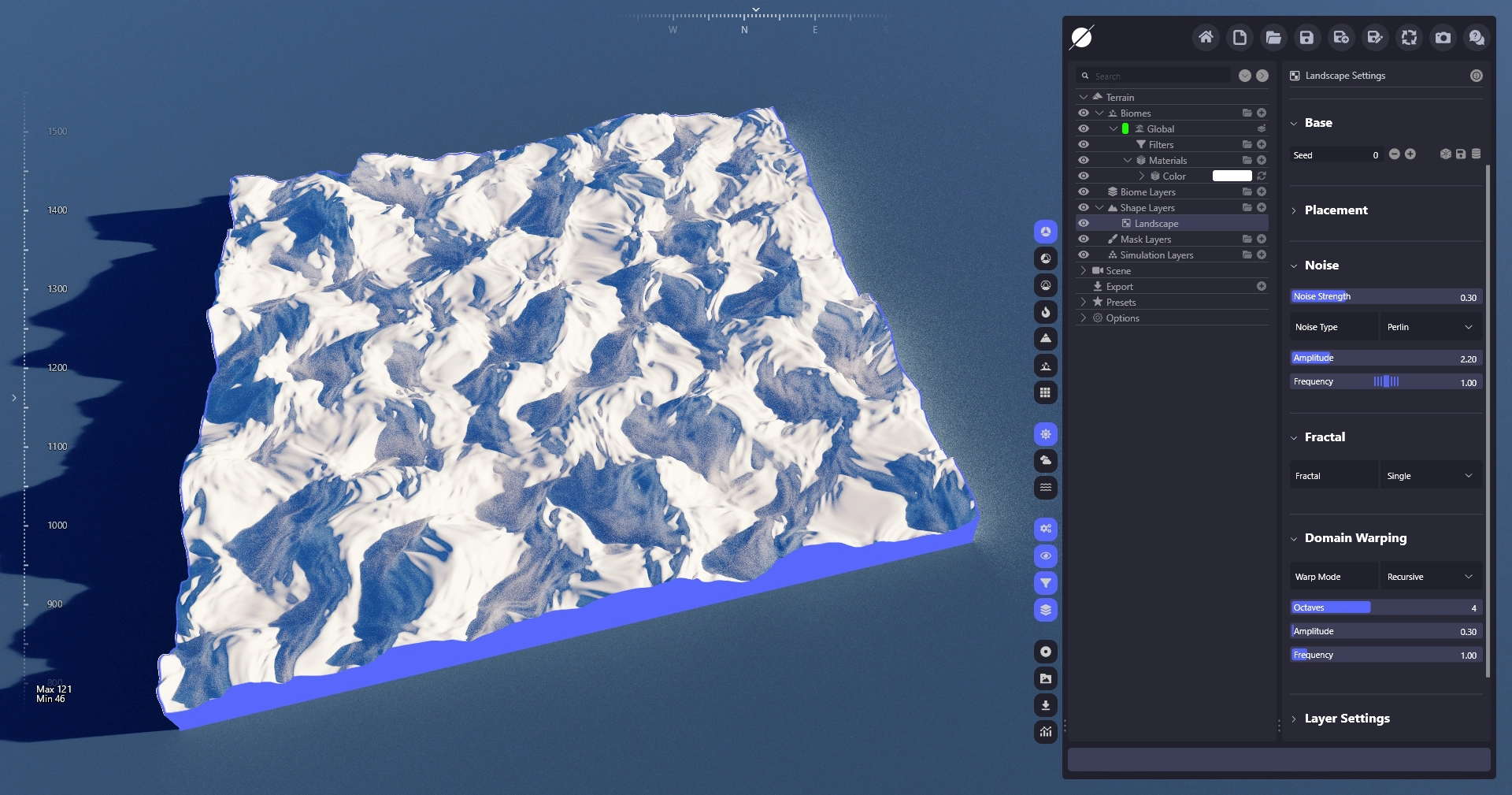Click the grid icon in the vertical toolbar
The width and height of the screenshot is (1512, 795).
click(1045, 392)
